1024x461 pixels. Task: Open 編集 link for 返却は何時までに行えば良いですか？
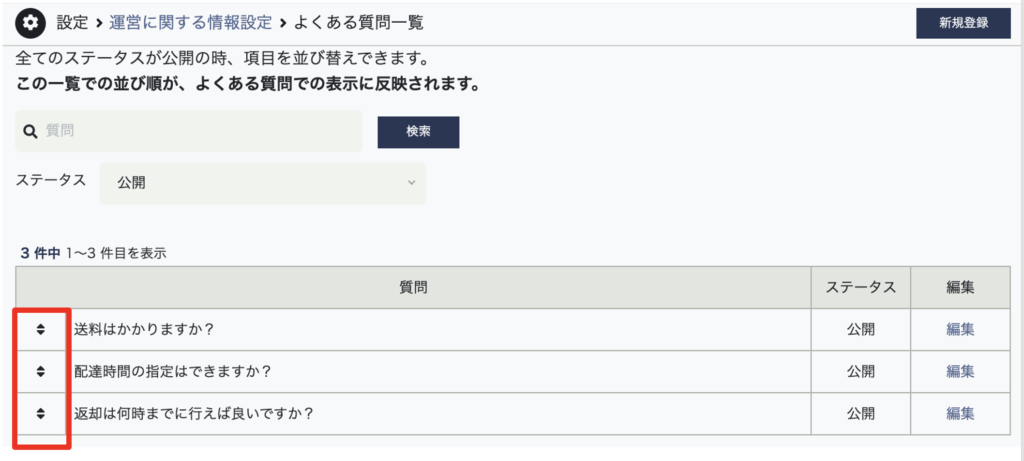coord(960,413)
